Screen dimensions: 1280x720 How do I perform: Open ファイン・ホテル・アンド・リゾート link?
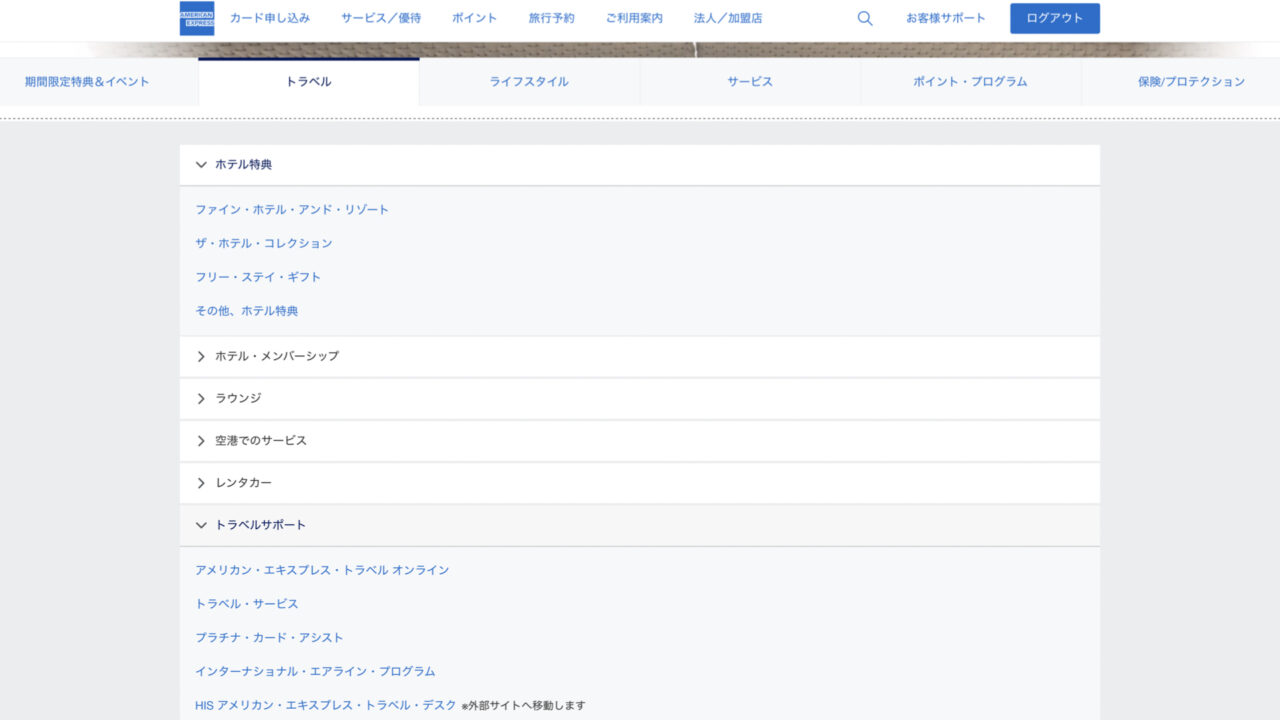pyautogui.click(x=292, y=210)
